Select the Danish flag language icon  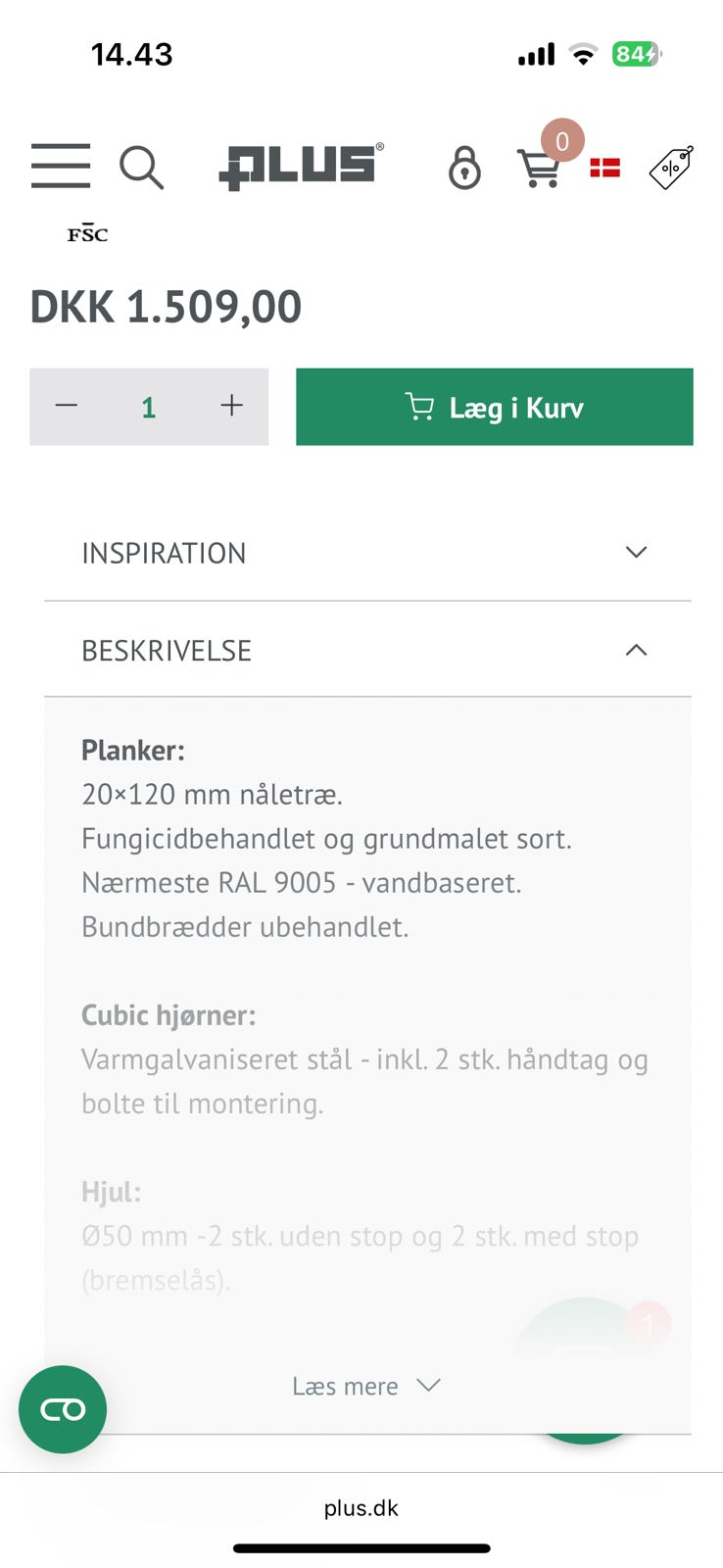(x=604, y=168)
